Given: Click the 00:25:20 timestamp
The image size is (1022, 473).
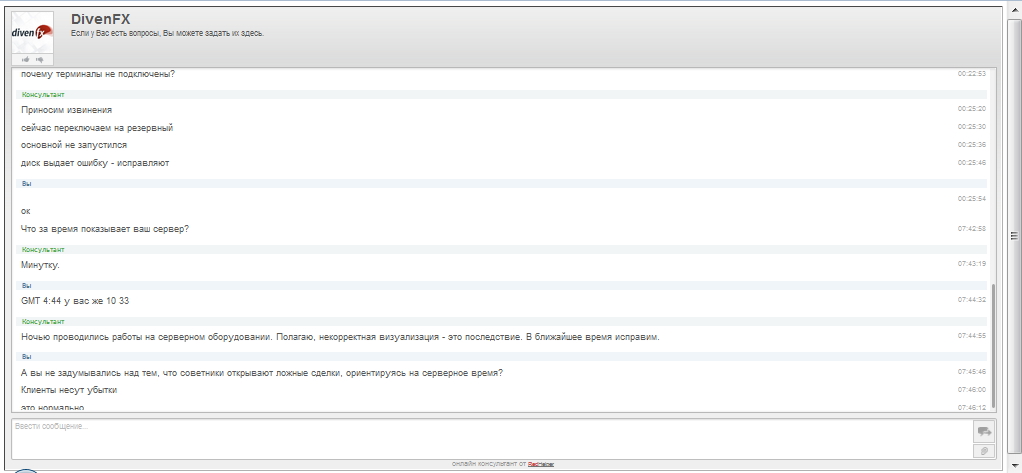Looking at the screenshot, I should click(971, 109).
